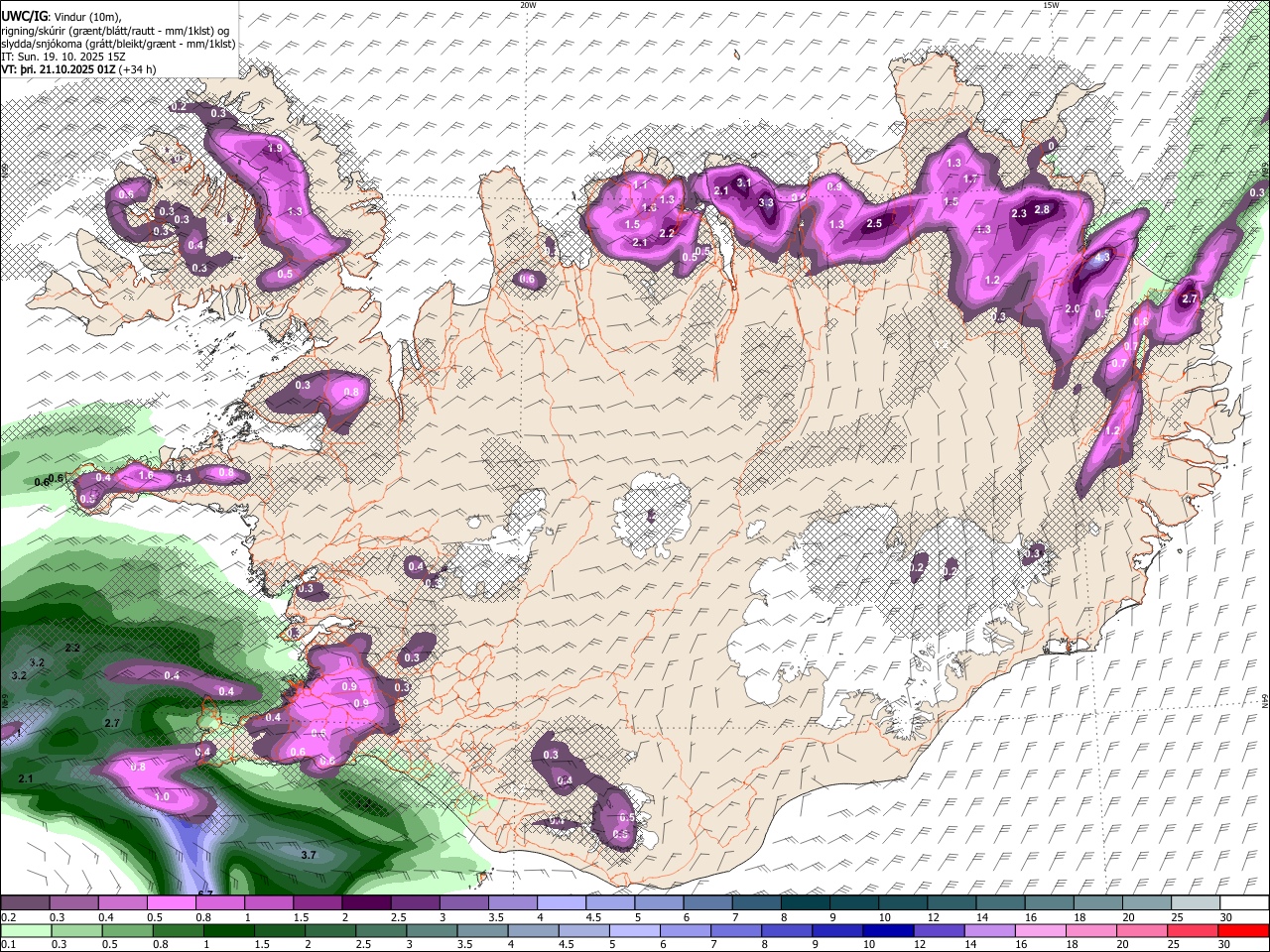Click the 'IT: Sun. 19. 10. 2025 15Z' line
The width and height of the screenshot is (1270, 952).
64,58
